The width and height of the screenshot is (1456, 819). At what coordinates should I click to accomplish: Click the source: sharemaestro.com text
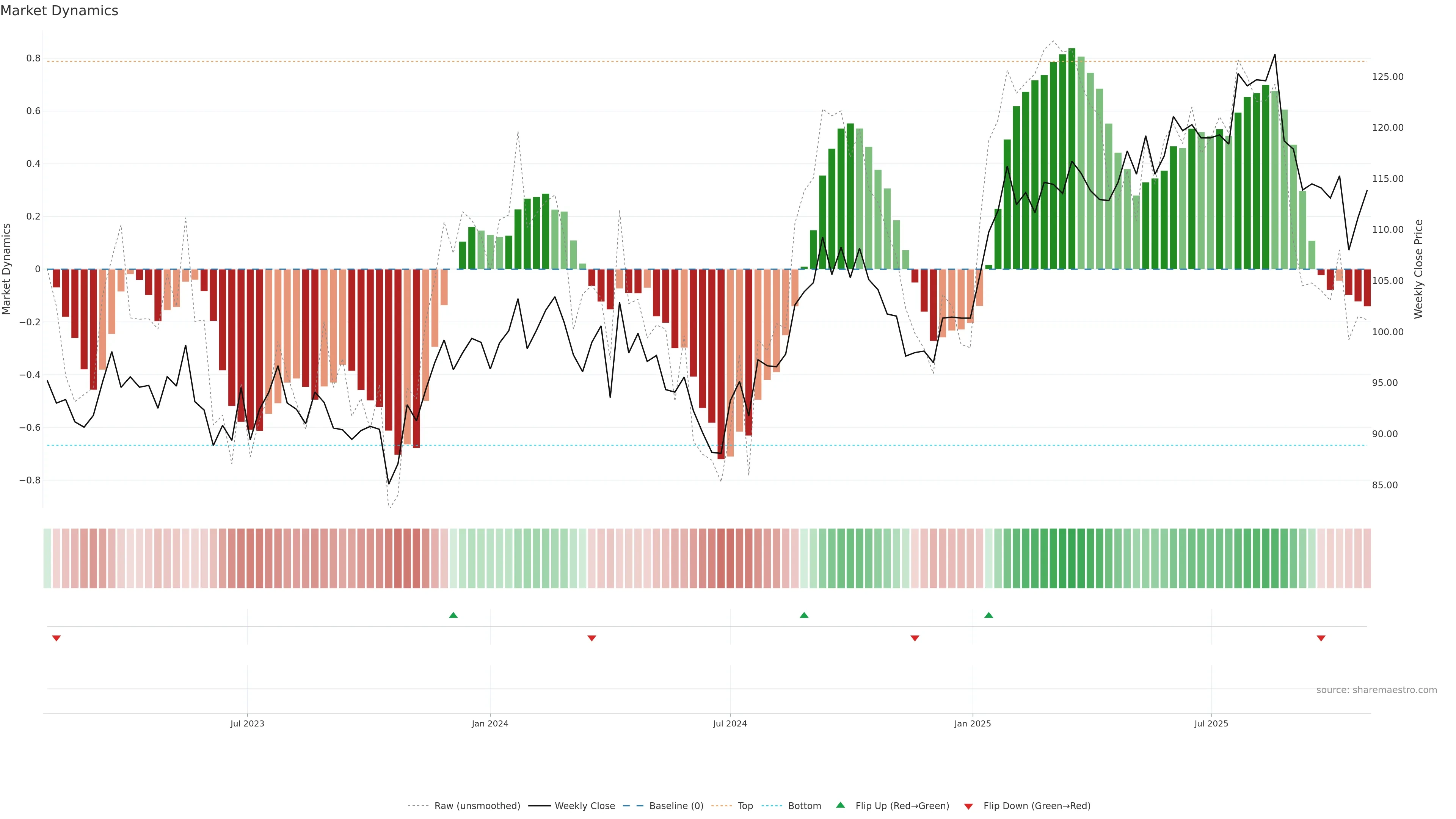click(x=1376, y=690)
